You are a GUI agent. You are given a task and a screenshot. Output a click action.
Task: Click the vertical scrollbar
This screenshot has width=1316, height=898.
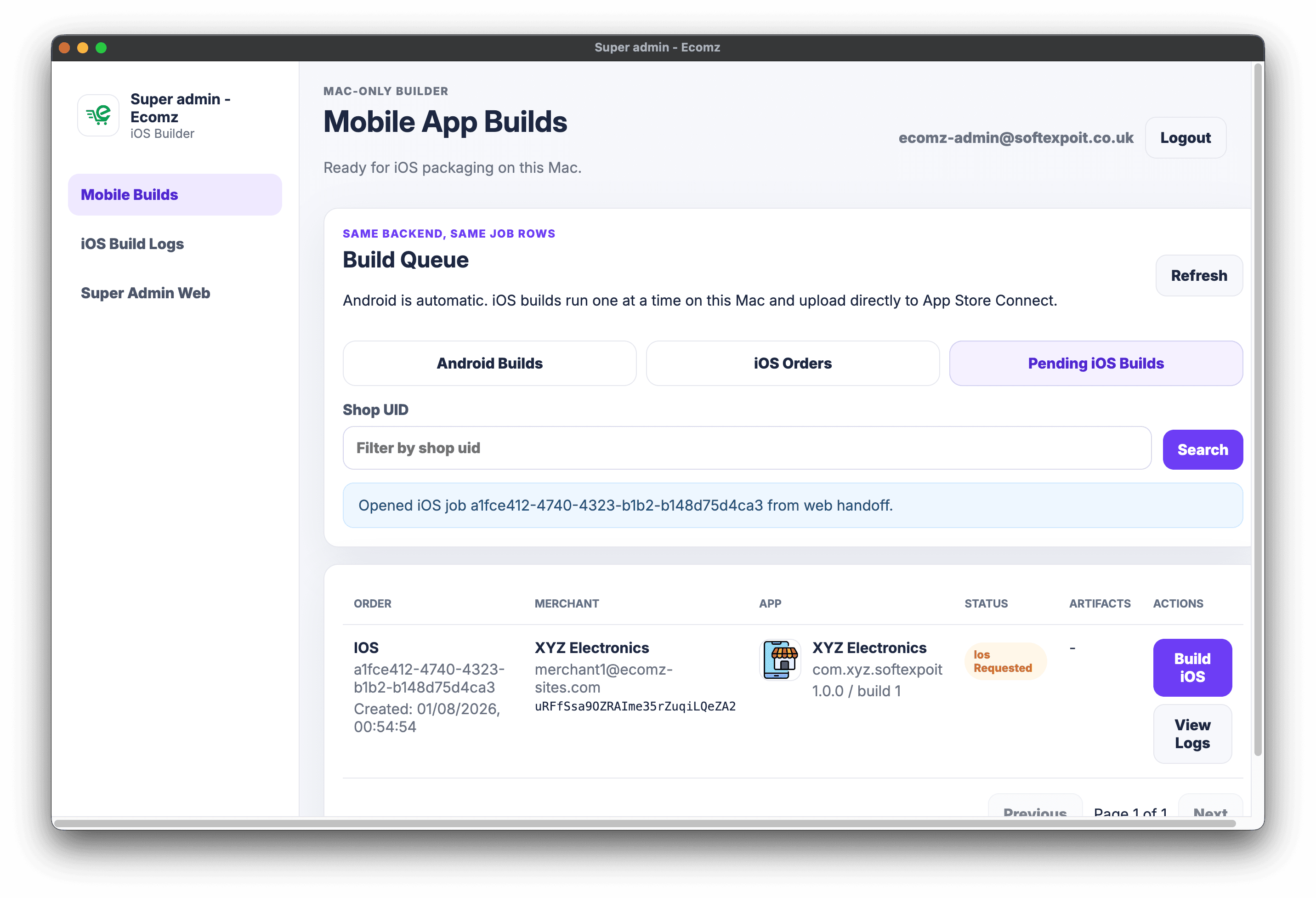[x=1258, y=410]
